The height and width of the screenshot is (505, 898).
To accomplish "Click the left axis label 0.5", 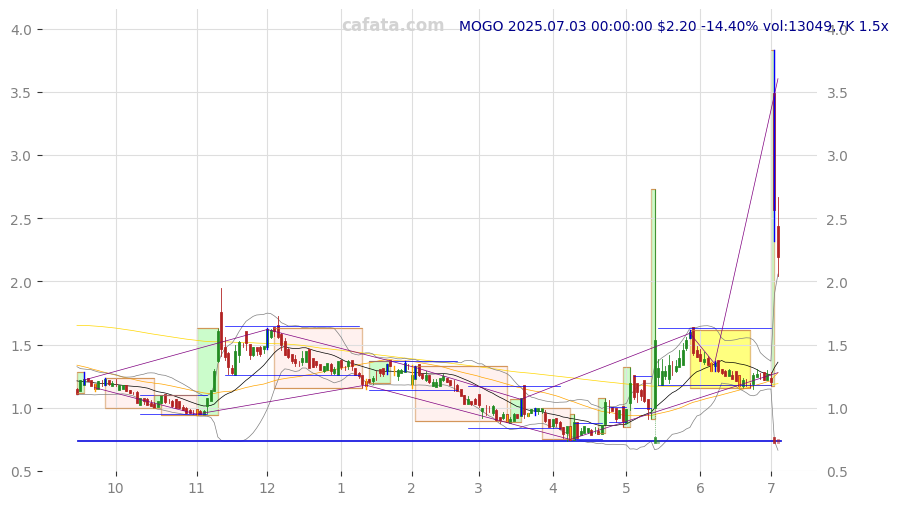I will click(20, 472).
